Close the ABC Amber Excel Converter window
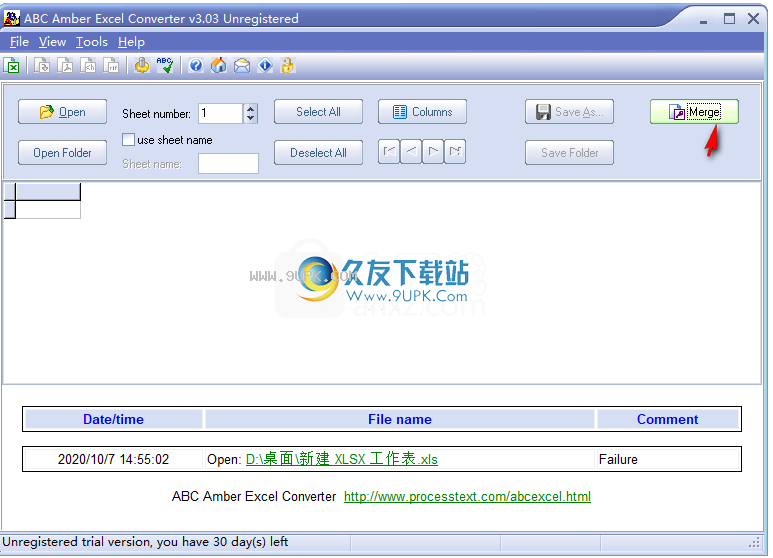Image resolution: width=773 pixels, height=558 pixels. tap(753, 19)
